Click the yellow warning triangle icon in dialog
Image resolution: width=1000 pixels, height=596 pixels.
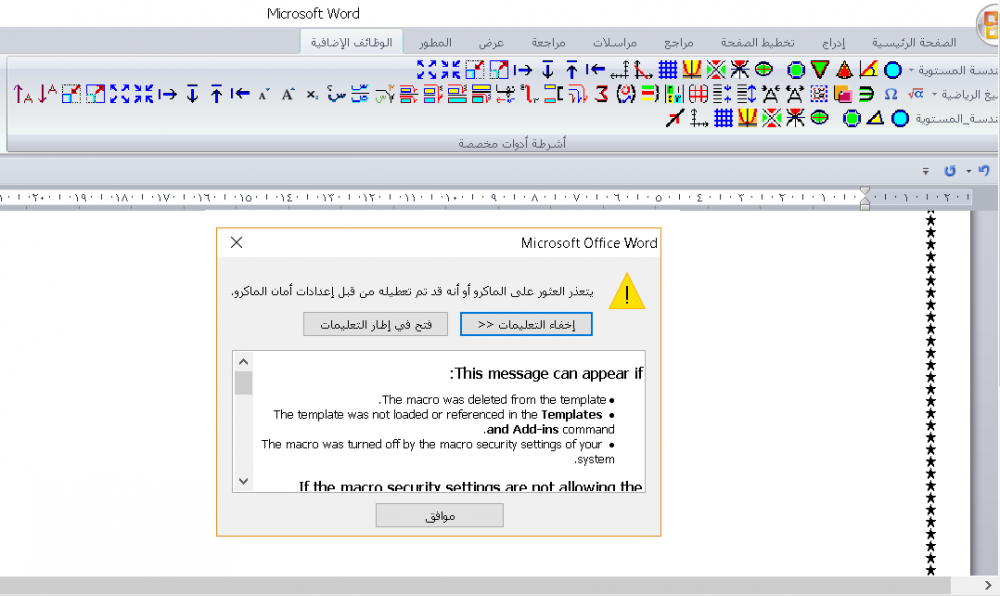[x=627, y=292]
